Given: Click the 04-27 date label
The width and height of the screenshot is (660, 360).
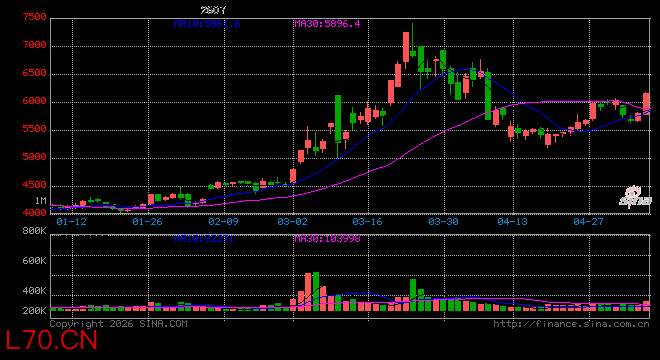Looking at the screenshot, I should point(588,221).
